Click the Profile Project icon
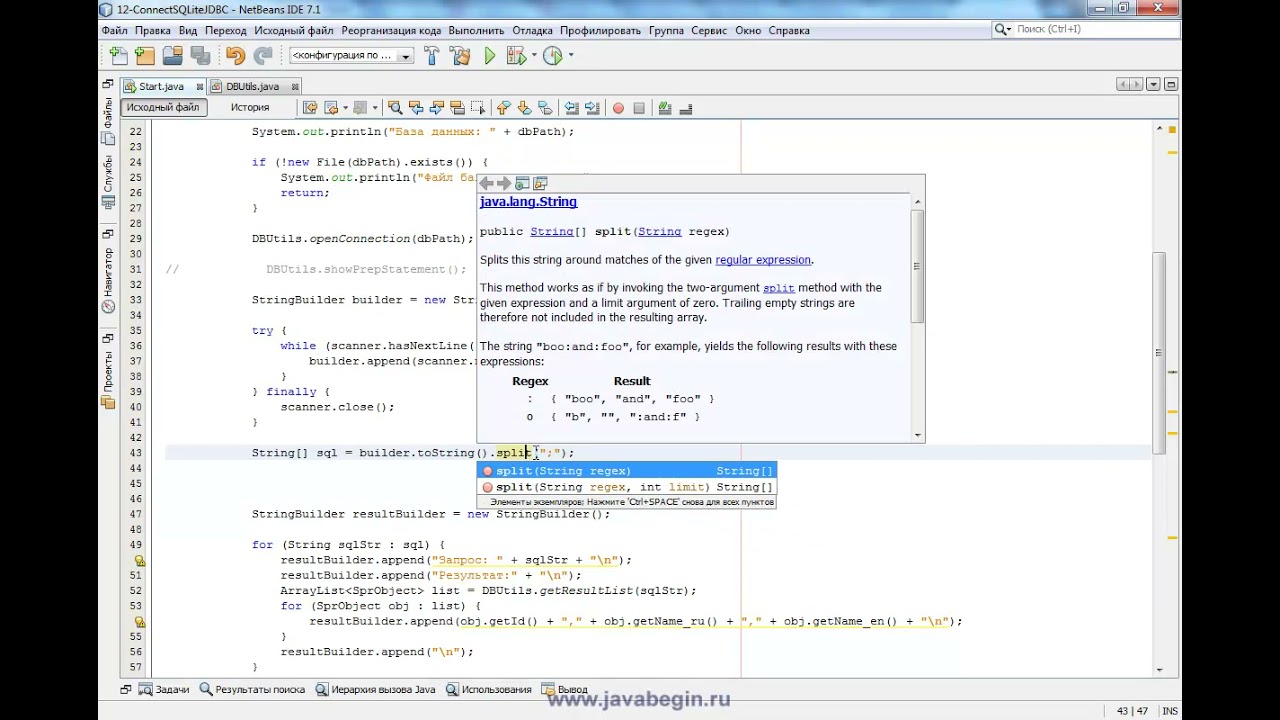The height and width of the screenshot is (720, 1280). tap(552, 56)
